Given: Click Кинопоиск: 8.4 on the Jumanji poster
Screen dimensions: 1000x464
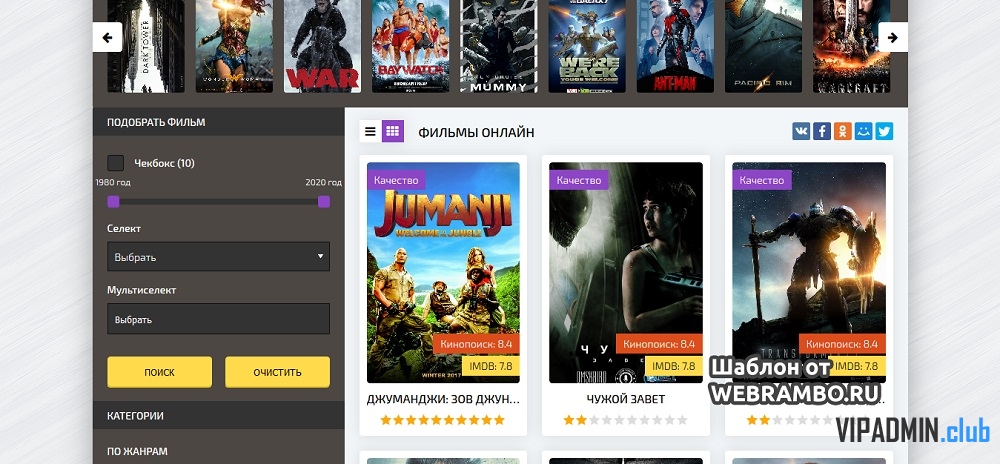Looking at the screenshot, I should (x=476, y=344).
